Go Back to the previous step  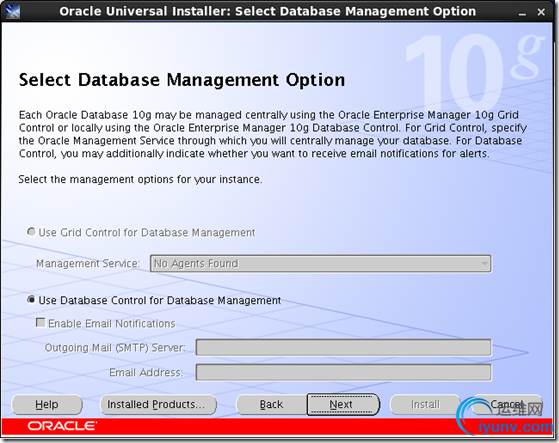tap(272, 405)
